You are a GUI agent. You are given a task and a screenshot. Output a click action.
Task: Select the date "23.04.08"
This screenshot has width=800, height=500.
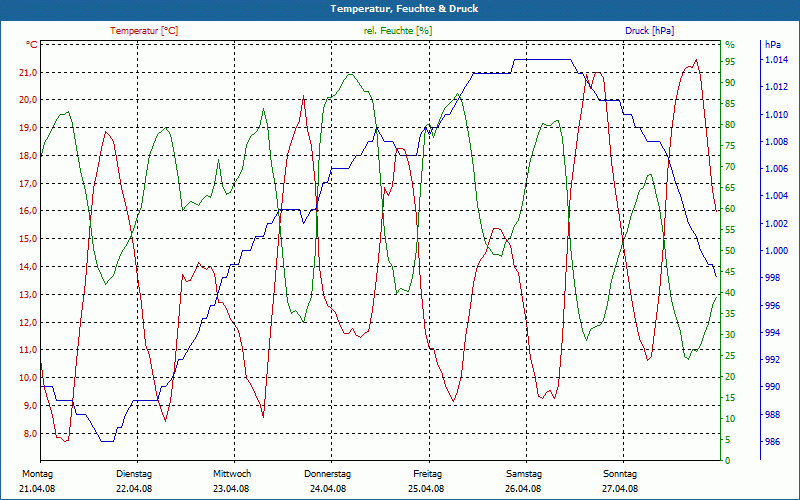pos(231,489)
